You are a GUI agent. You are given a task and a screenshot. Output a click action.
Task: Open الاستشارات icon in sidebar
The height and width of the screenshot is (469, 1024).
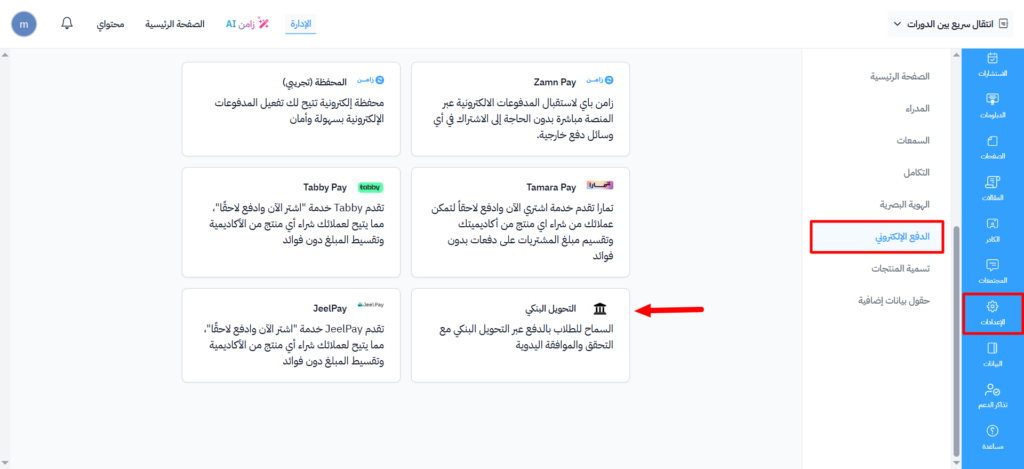(991, 65)
